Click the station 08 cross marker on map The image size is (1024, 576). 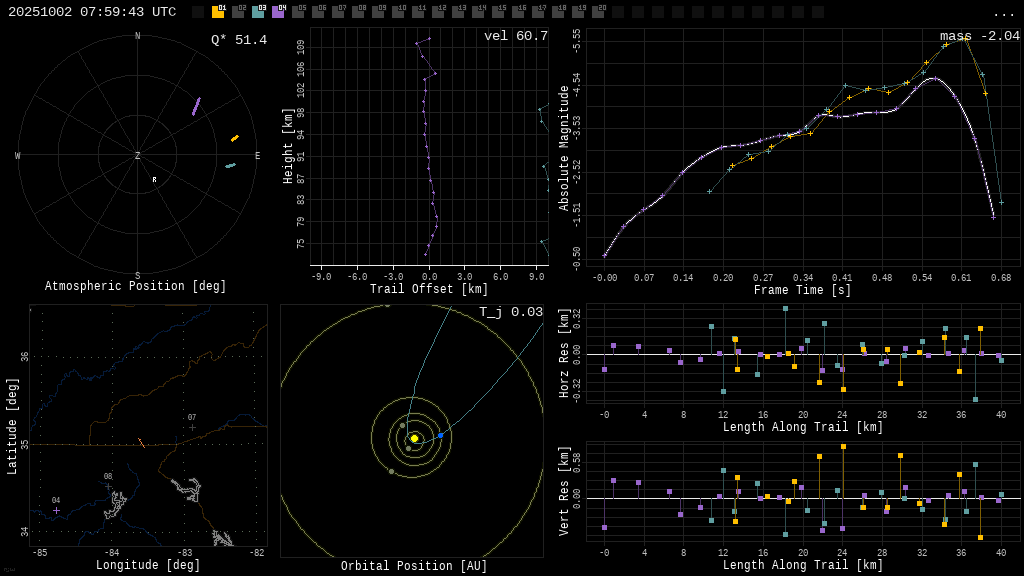[109, 487]
